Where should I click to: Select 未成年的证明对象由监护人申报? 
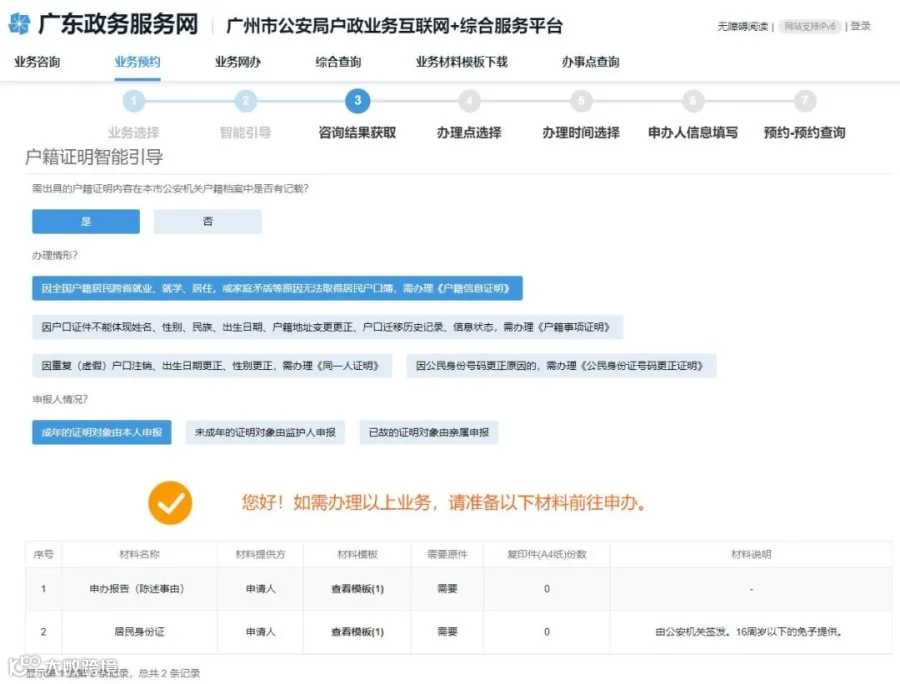(x=265, y=432)
